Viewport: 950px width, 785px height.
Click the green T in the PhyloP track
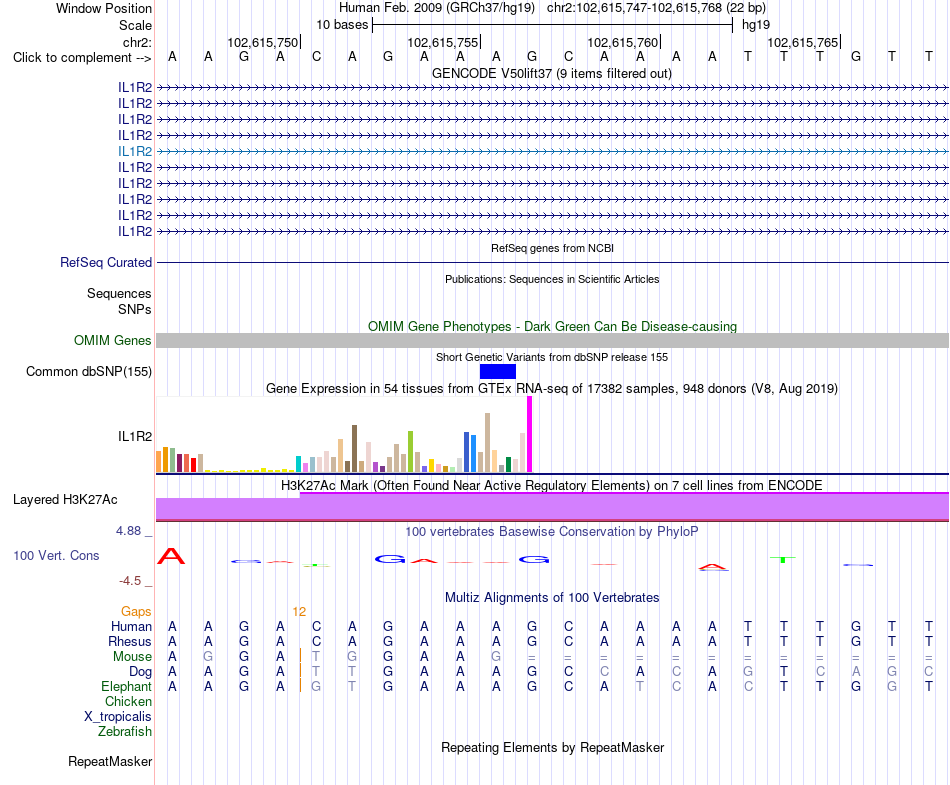click(x=783, y=559)
